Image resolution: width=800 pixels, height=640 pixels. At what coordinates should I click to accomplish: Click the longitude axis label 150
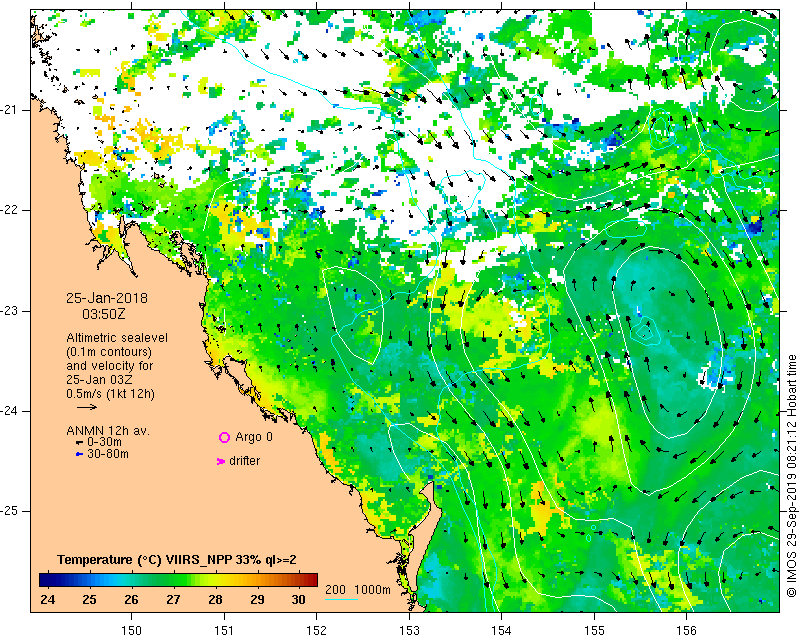coord(132,631)
